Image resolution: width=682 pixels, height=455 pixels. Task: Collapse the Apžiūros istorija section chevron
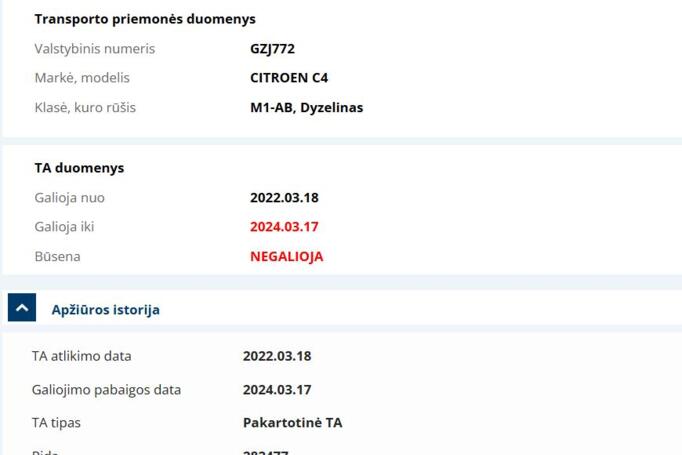click(22, 308)
